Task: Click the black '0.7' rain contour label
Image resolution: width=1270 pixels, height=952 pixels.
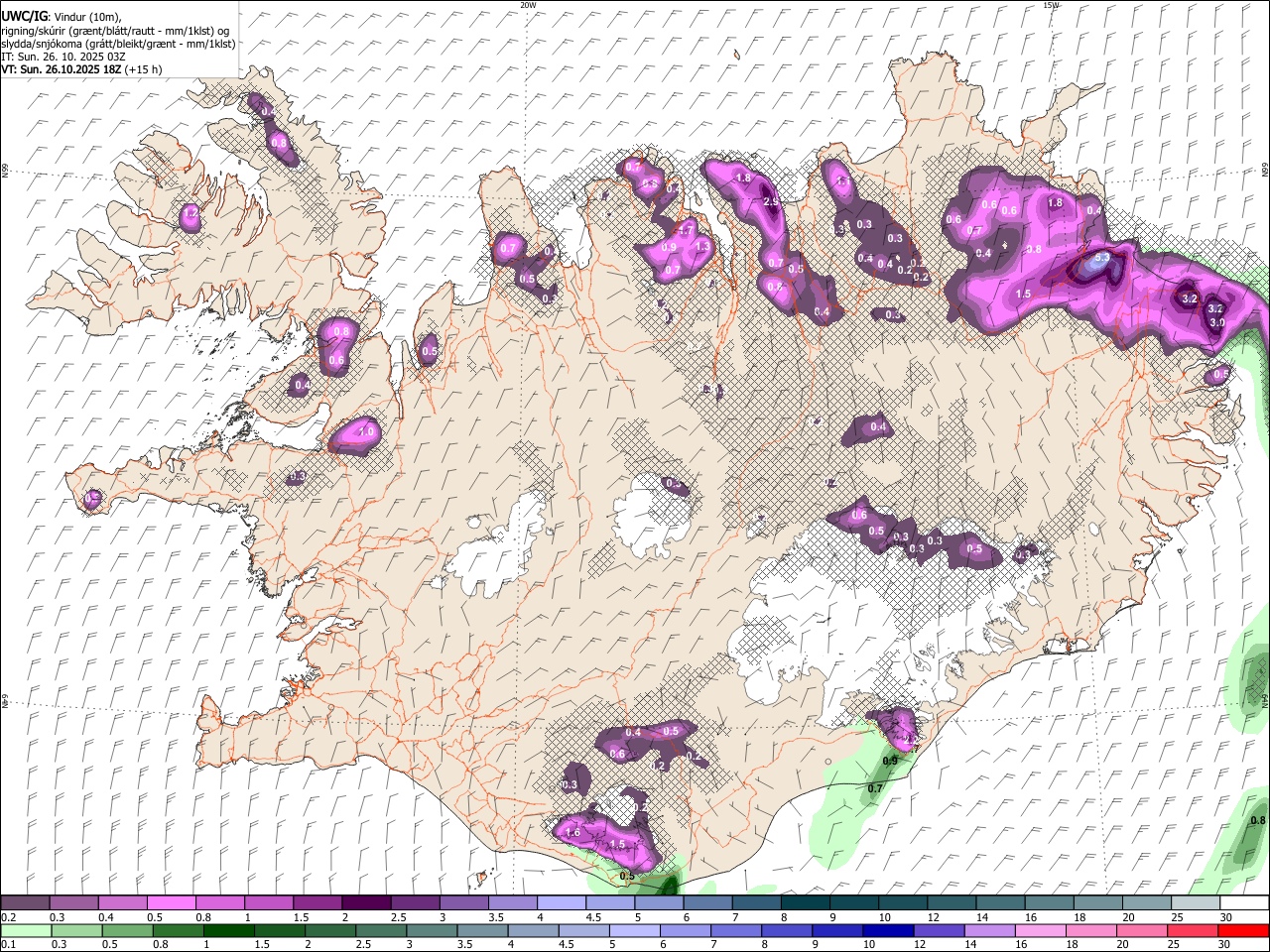Action: coord(875,788)
